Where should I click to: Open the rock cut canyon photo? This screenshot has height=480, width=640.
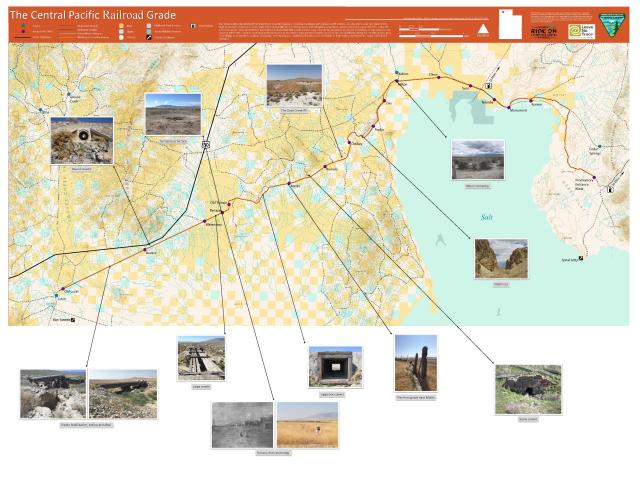(501, 259)
